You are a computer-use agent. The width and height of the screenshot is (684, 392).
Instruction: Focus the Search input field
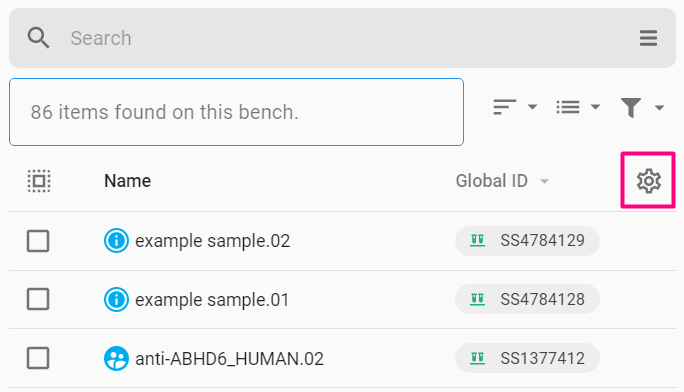[342, 38]
